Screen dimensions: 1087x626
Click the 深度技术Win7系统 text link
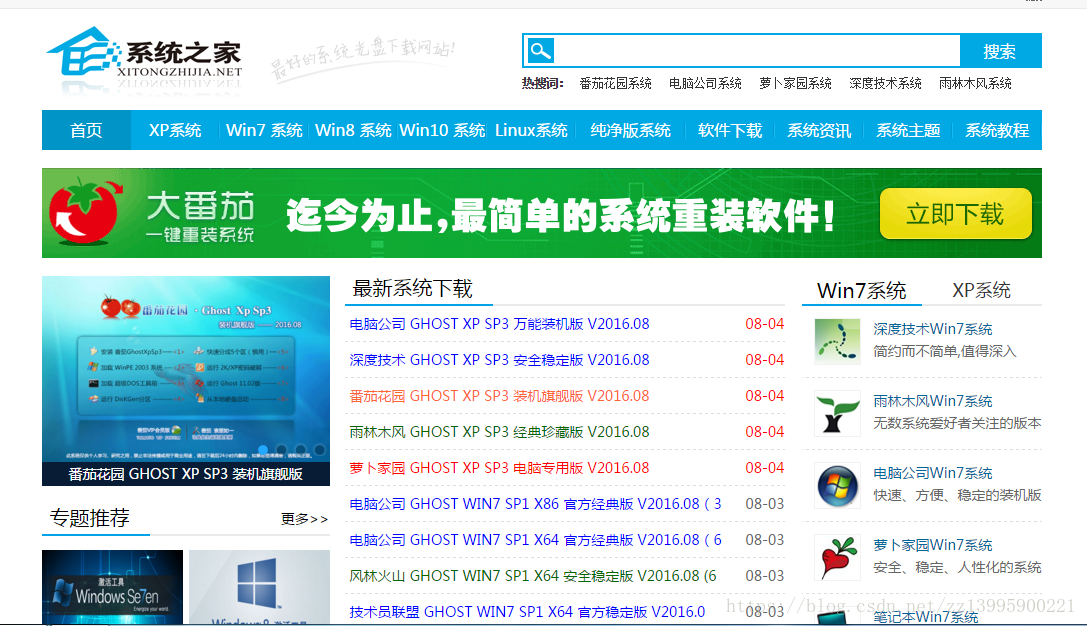coord(932,329)
